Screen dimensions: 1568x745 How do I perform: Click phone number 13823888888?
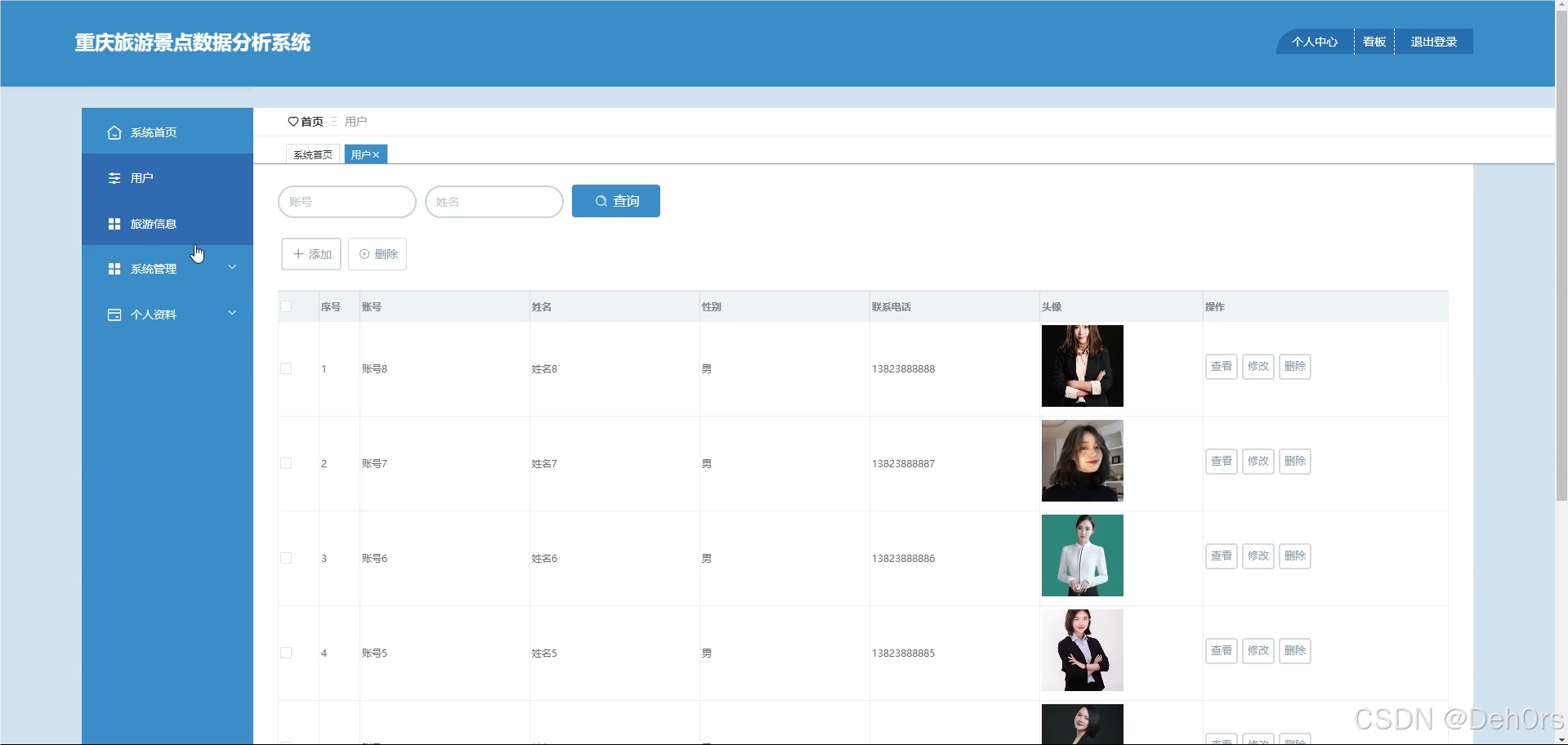[x=903, y=369]
